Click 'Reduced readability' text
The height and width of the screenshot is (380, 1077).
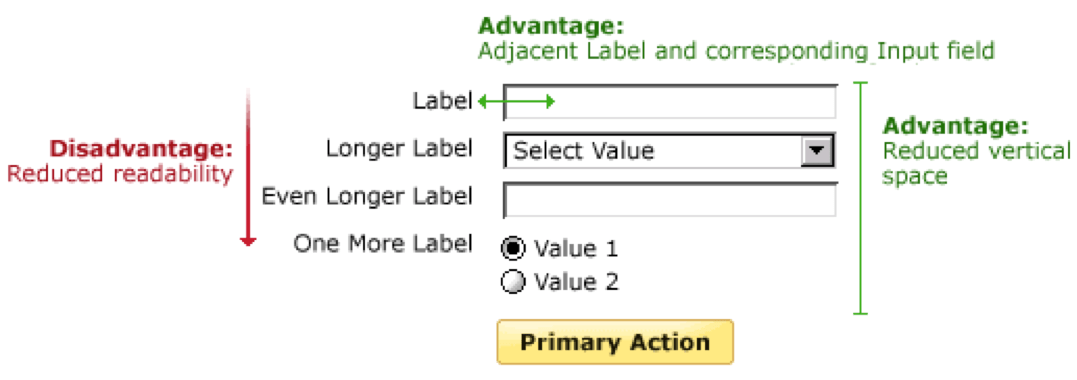tap(120, 175)
